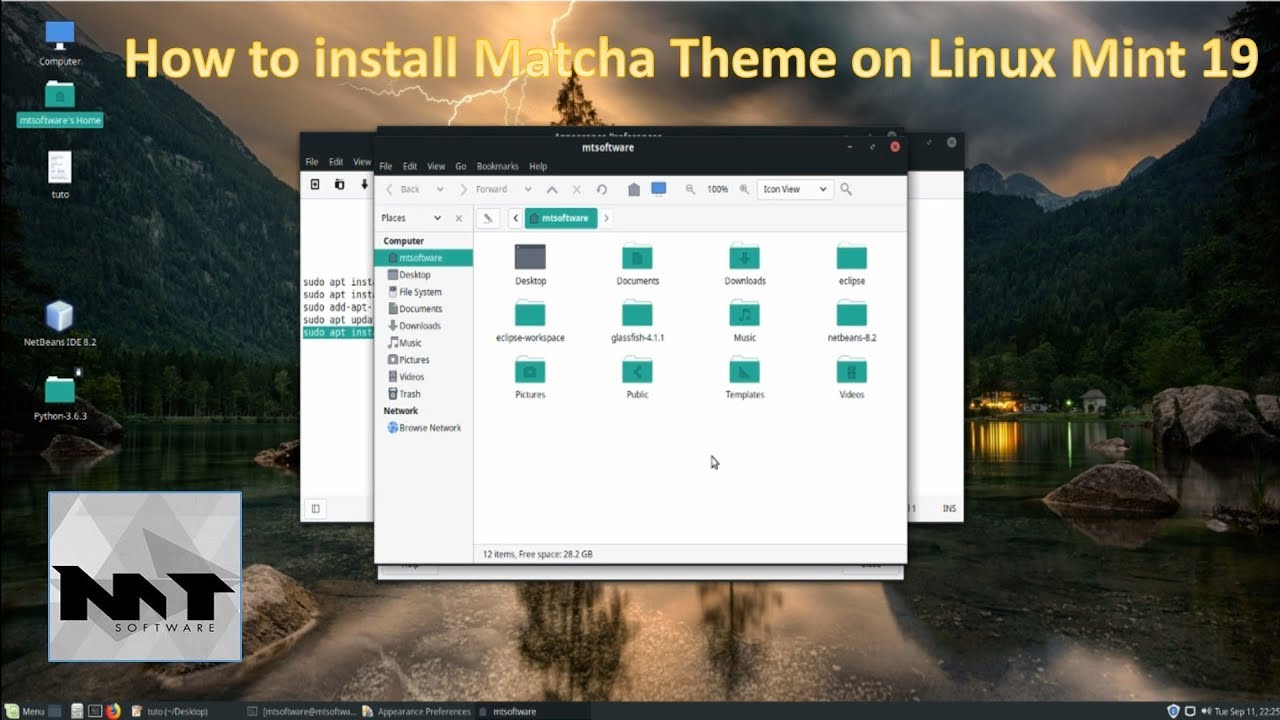Open the clock showing Tue Sep 11
The height and width of the screenshot is (720, 1280).
(x=1249, y=711)
